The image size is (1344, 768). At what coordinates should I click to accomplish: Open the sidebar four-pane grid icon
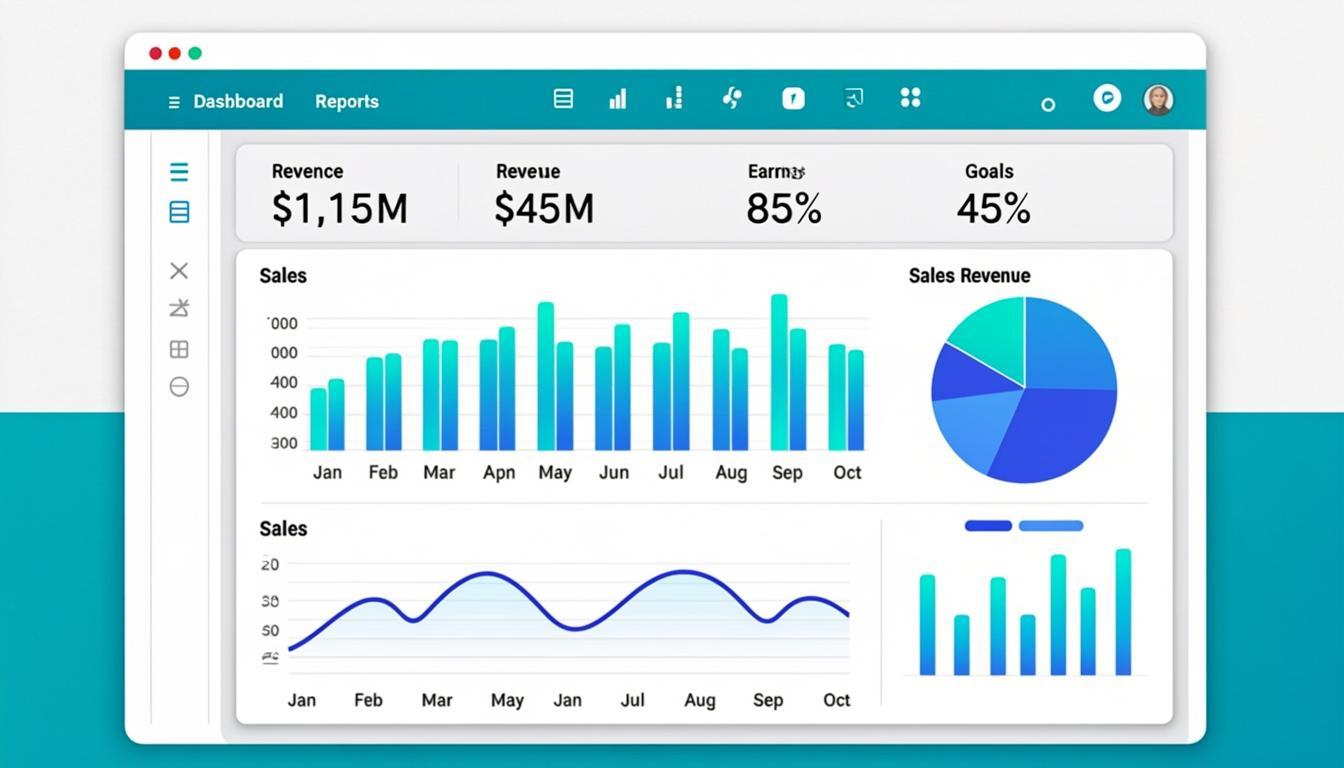pos(179,349)
